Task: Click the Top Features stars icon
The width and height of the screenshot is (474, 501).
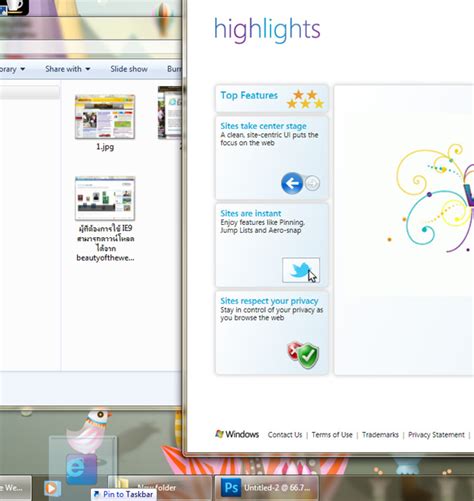Action: pyautogui.click(x=305, y=99)
